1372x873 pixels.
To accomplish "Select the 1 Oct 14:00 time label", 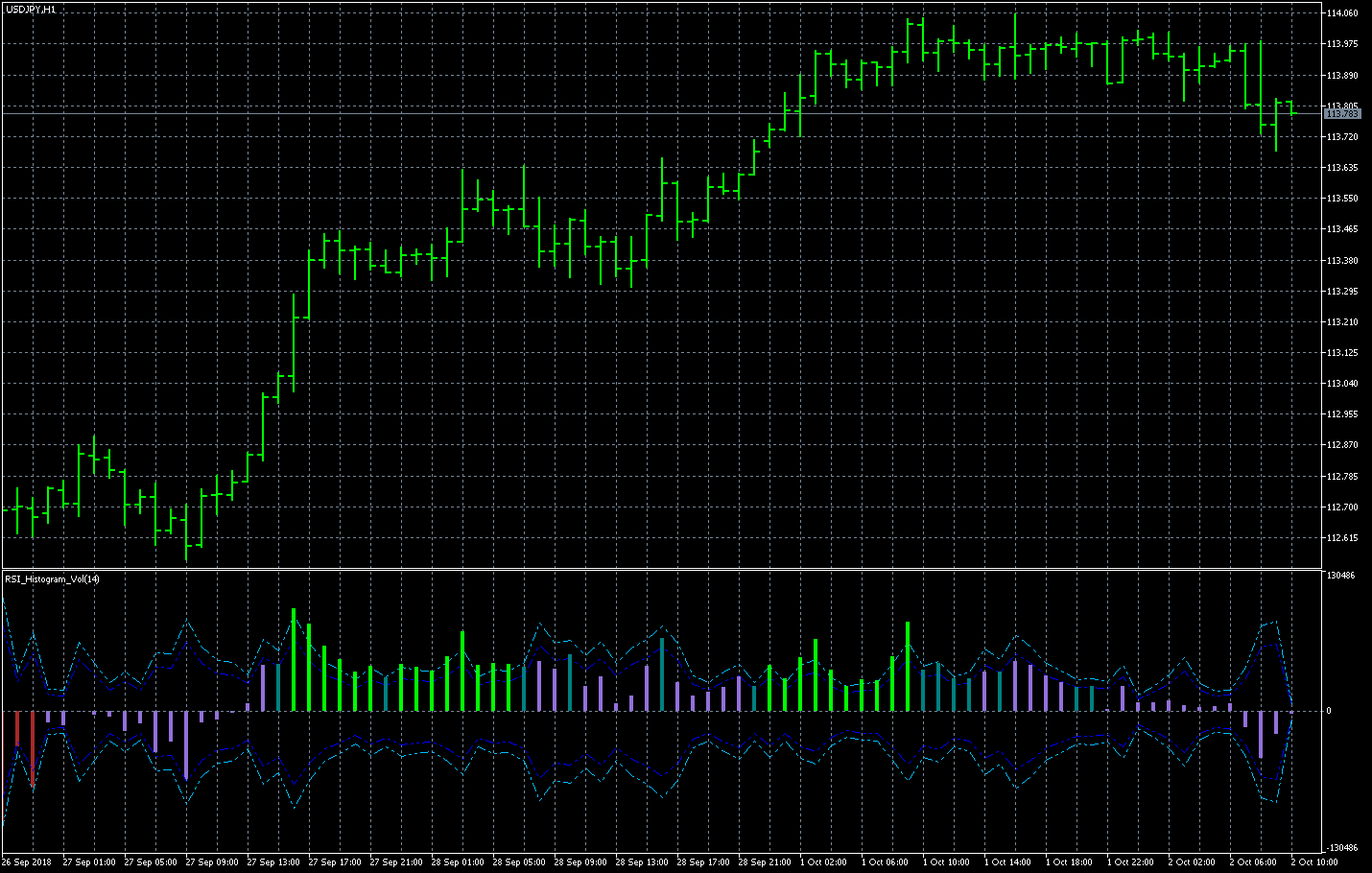I will [1007, 862].
